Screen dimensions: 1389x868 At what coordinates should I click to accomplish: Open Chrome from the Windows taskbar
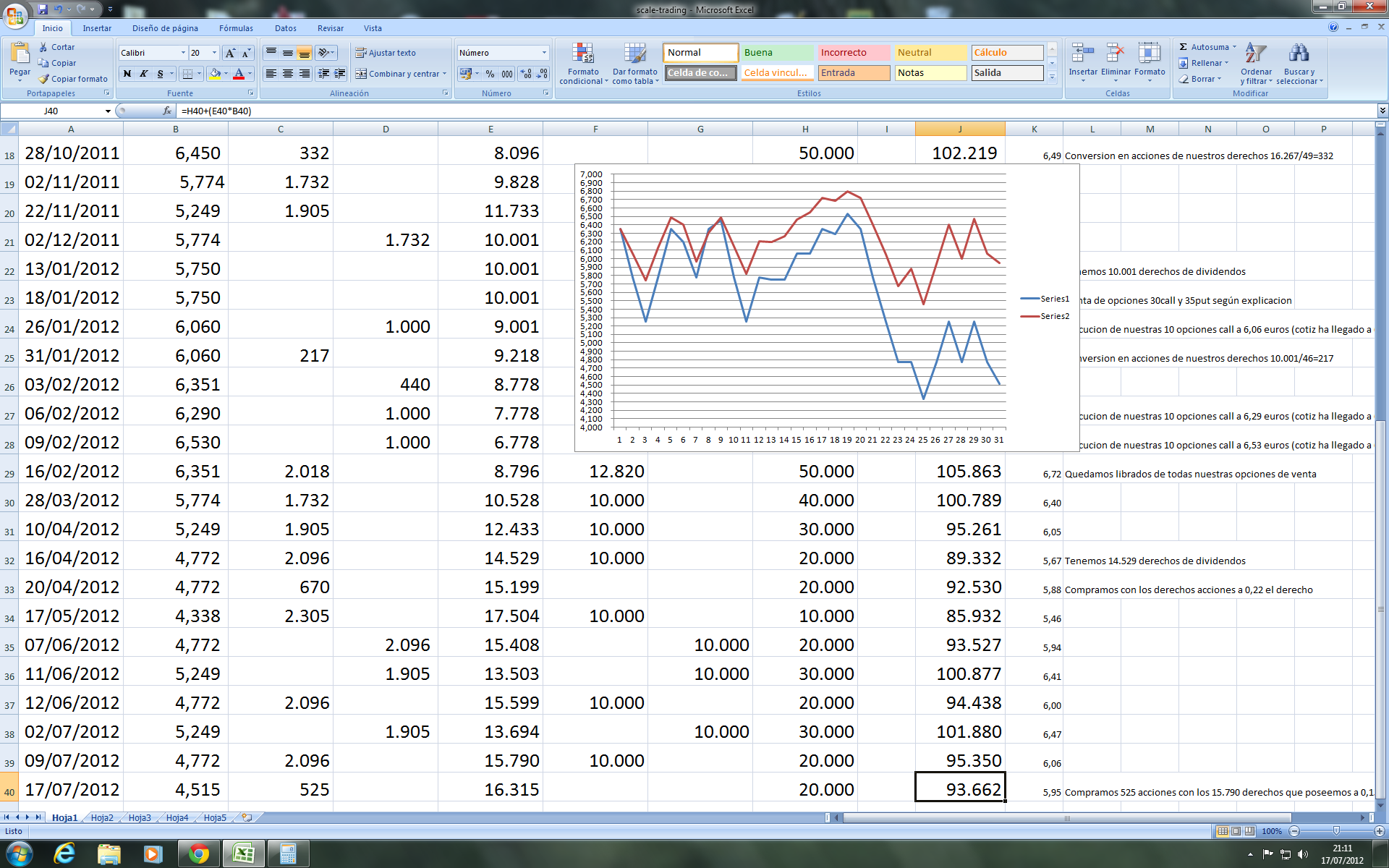click(198, 854)
